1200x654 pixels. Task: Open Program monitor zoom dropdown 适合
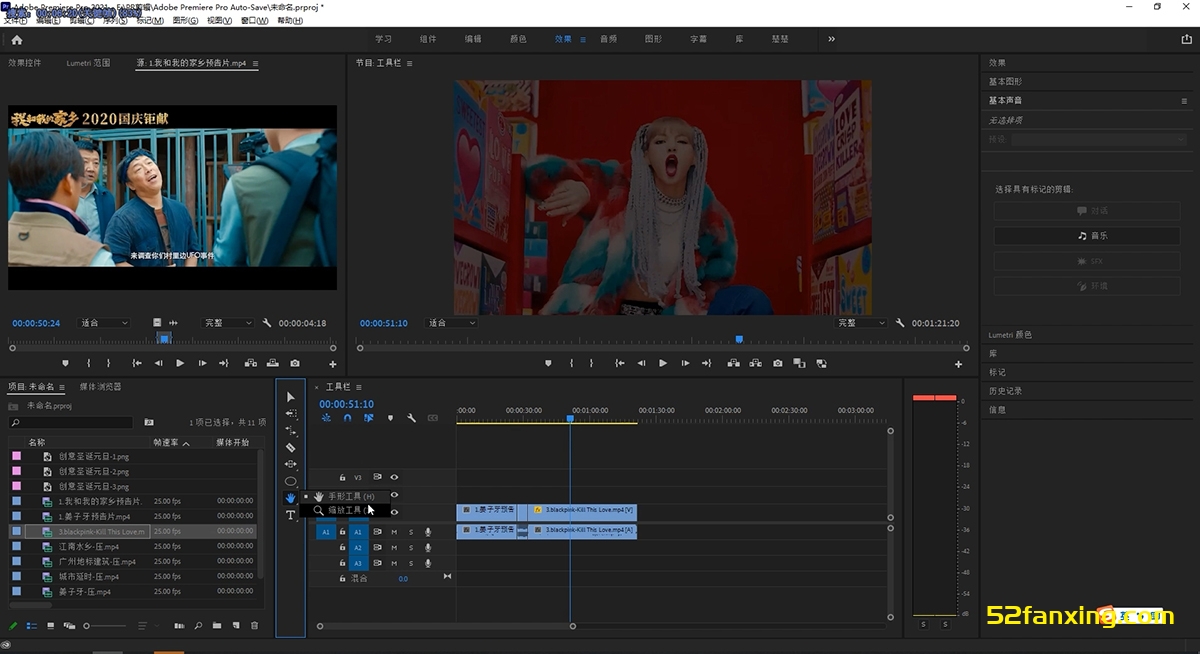pyautogui.click(x=450, y=323)
